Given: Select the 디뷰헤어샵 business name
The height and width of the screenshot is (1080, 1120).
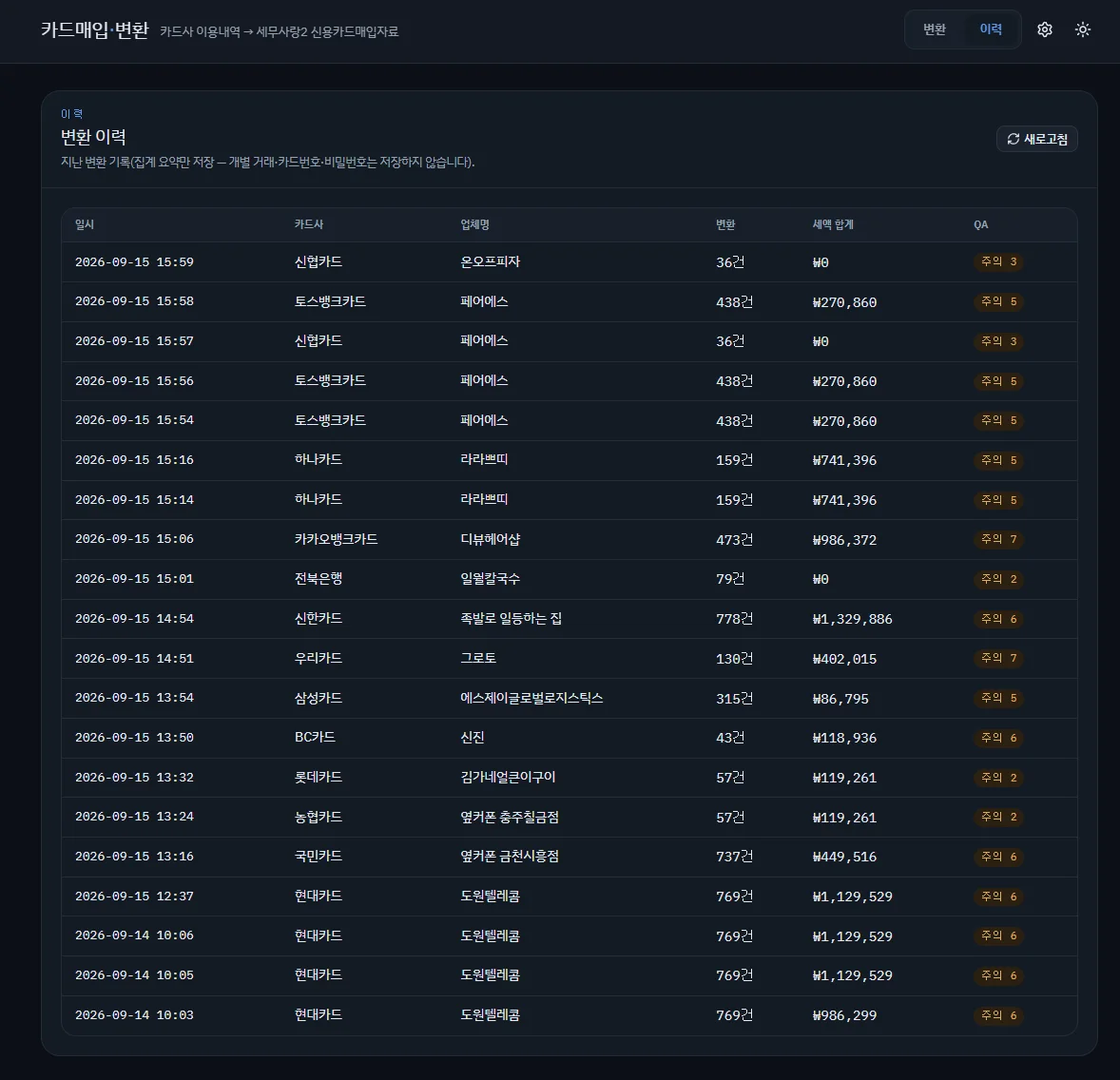Looking at the screenshot, I should coord(490,539).
